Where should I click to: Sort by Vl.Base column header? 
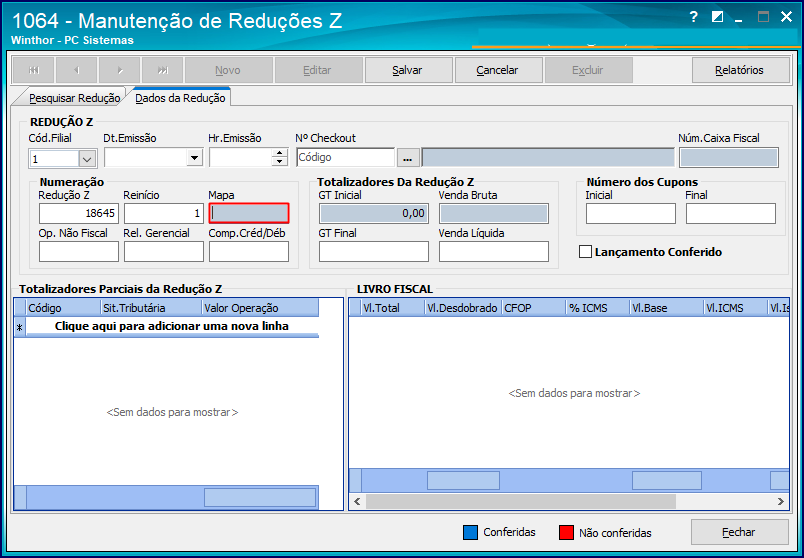pyautogui.click(x=667, y=308)
